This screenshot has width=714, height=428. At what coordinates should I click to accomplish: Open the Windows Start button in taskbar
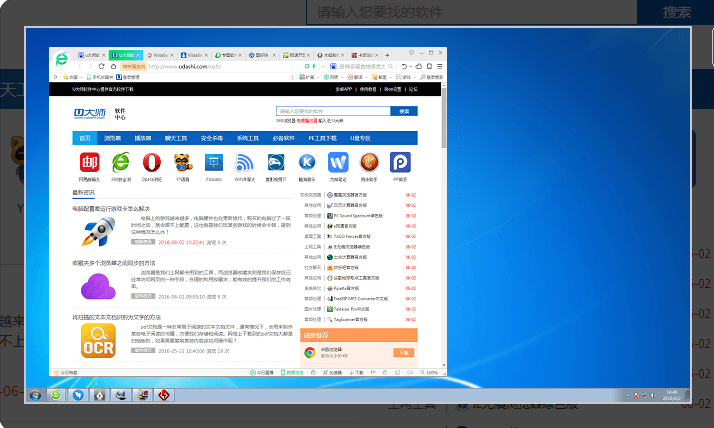[36, 395]
